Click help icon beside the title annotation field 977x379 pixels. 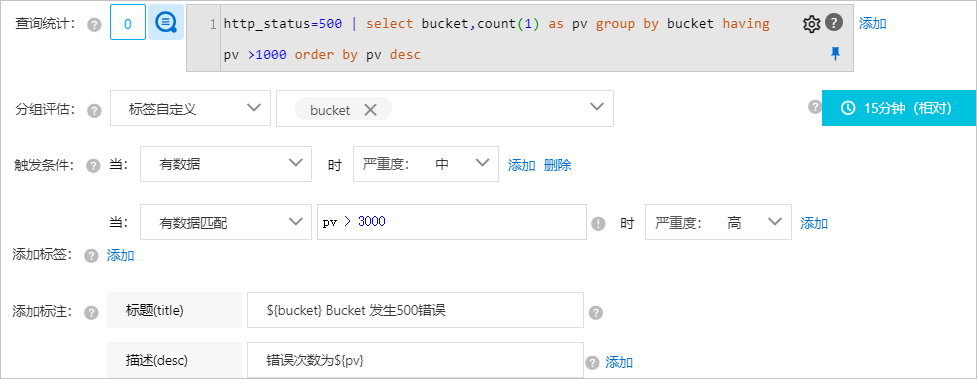click(x=596, y=312)
